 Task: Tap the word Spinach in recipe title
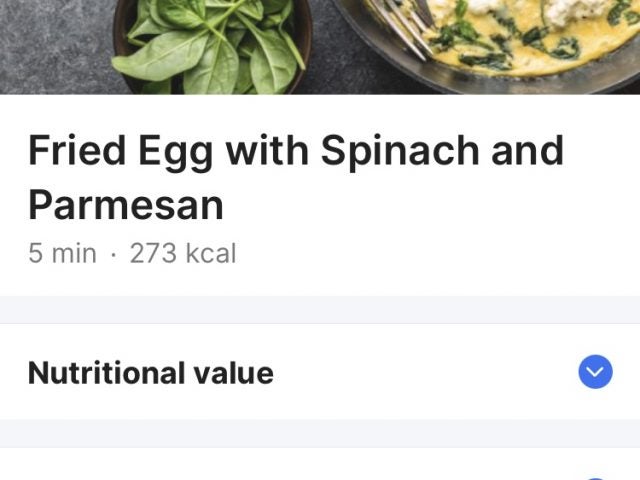tap(398, 151)
